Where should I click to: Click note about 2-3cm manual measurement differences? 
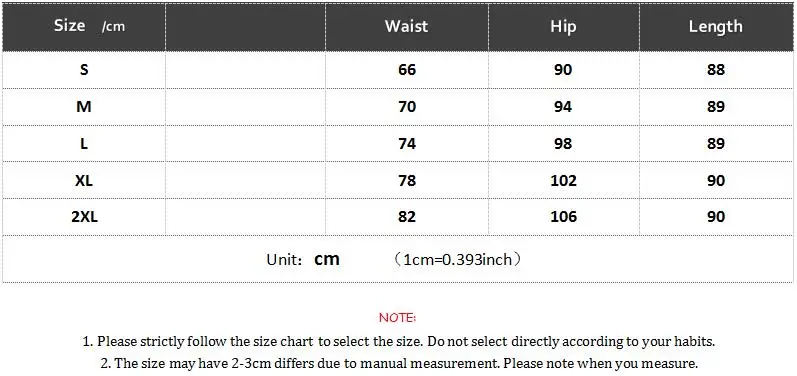[x=399, y=363]
